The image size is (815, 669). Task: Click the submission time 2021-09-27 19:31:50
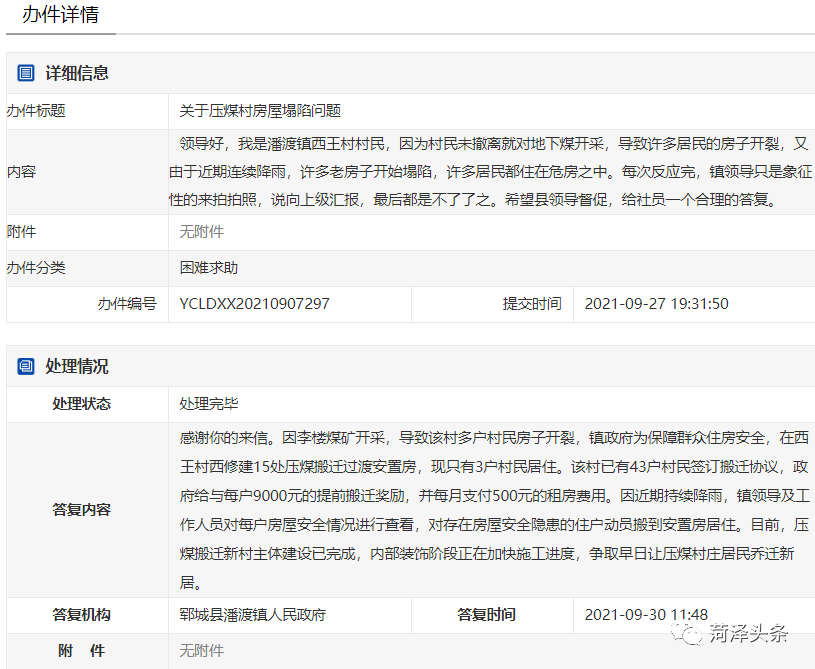[656, 304]
